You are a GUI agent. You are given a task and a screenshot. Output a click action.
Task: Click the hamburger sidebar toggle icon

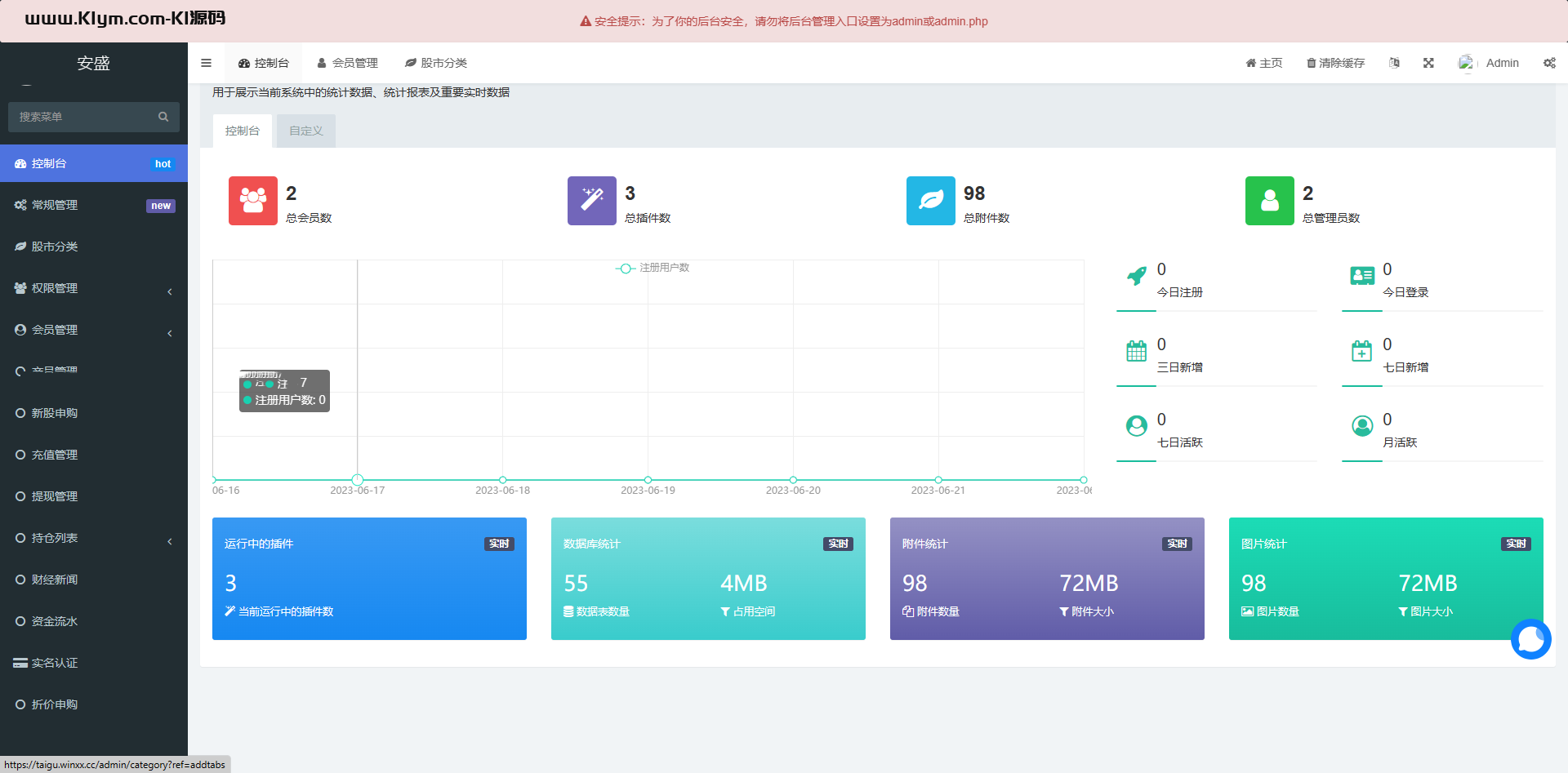pyautogui.click(x=206, y=63)
